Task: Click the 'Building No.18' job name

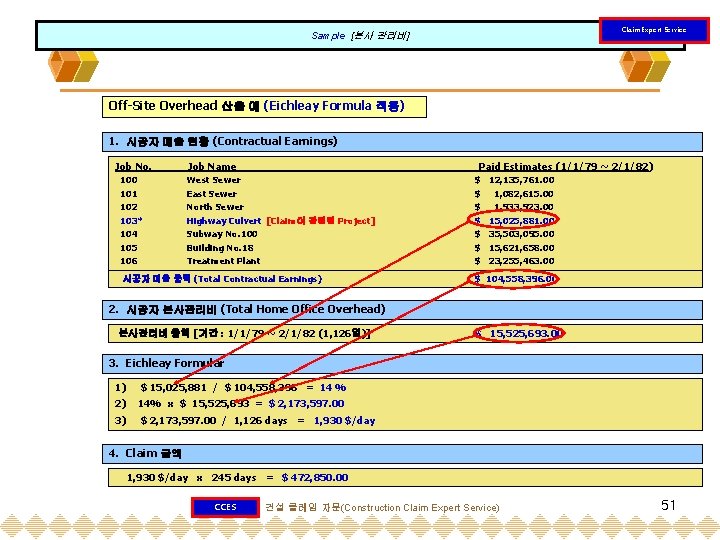Action: [220, 248]
